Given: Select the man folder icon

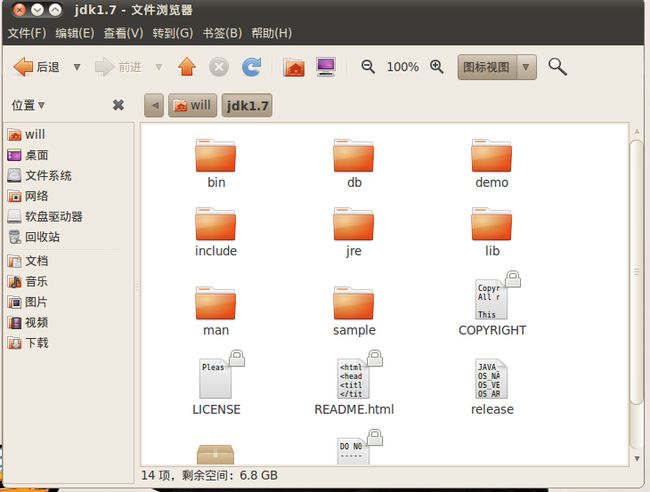Looking at the screenshot, I should click(x=216, y=303).
